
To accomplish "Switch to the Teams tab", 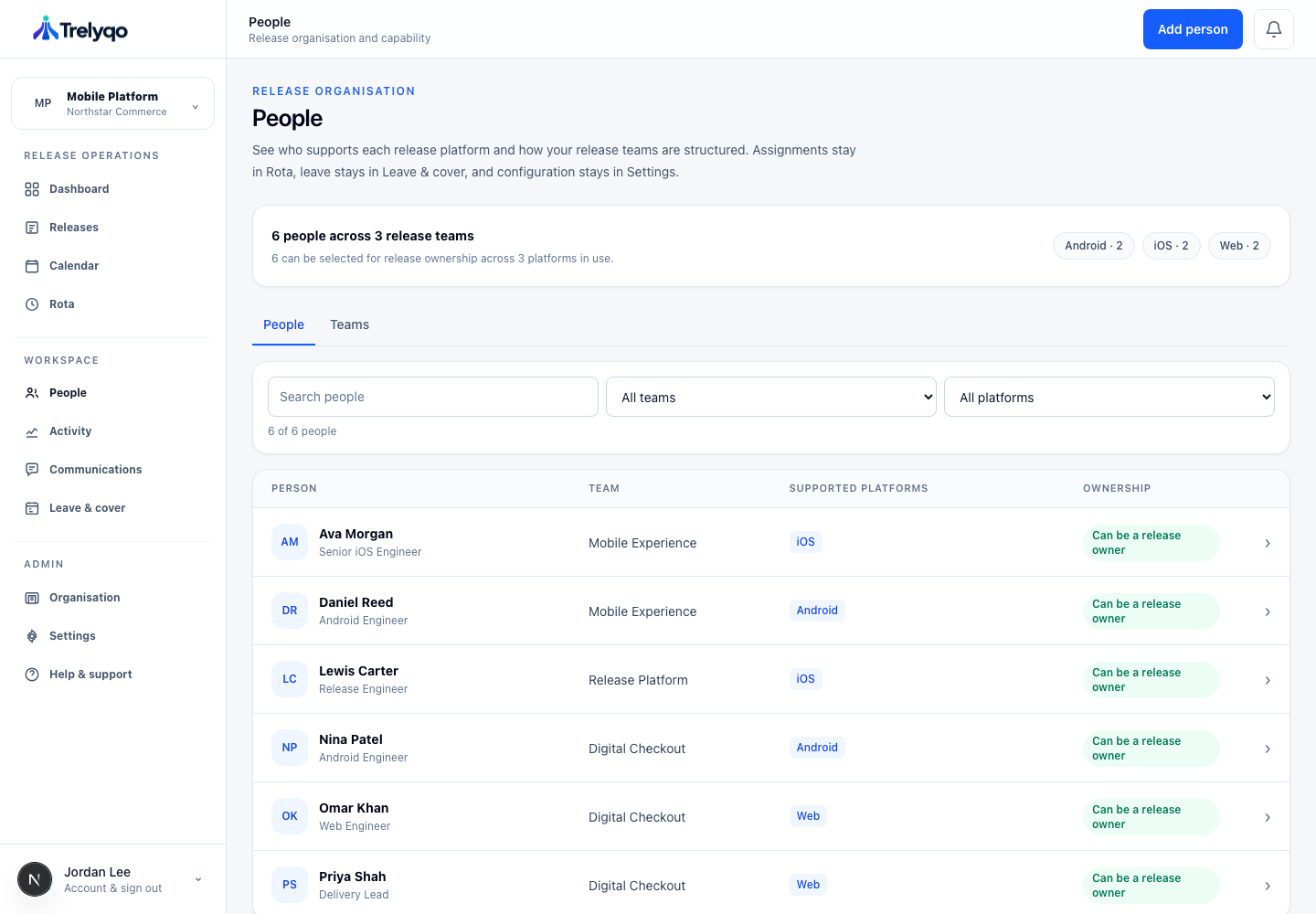I will [x=350, y=324].
